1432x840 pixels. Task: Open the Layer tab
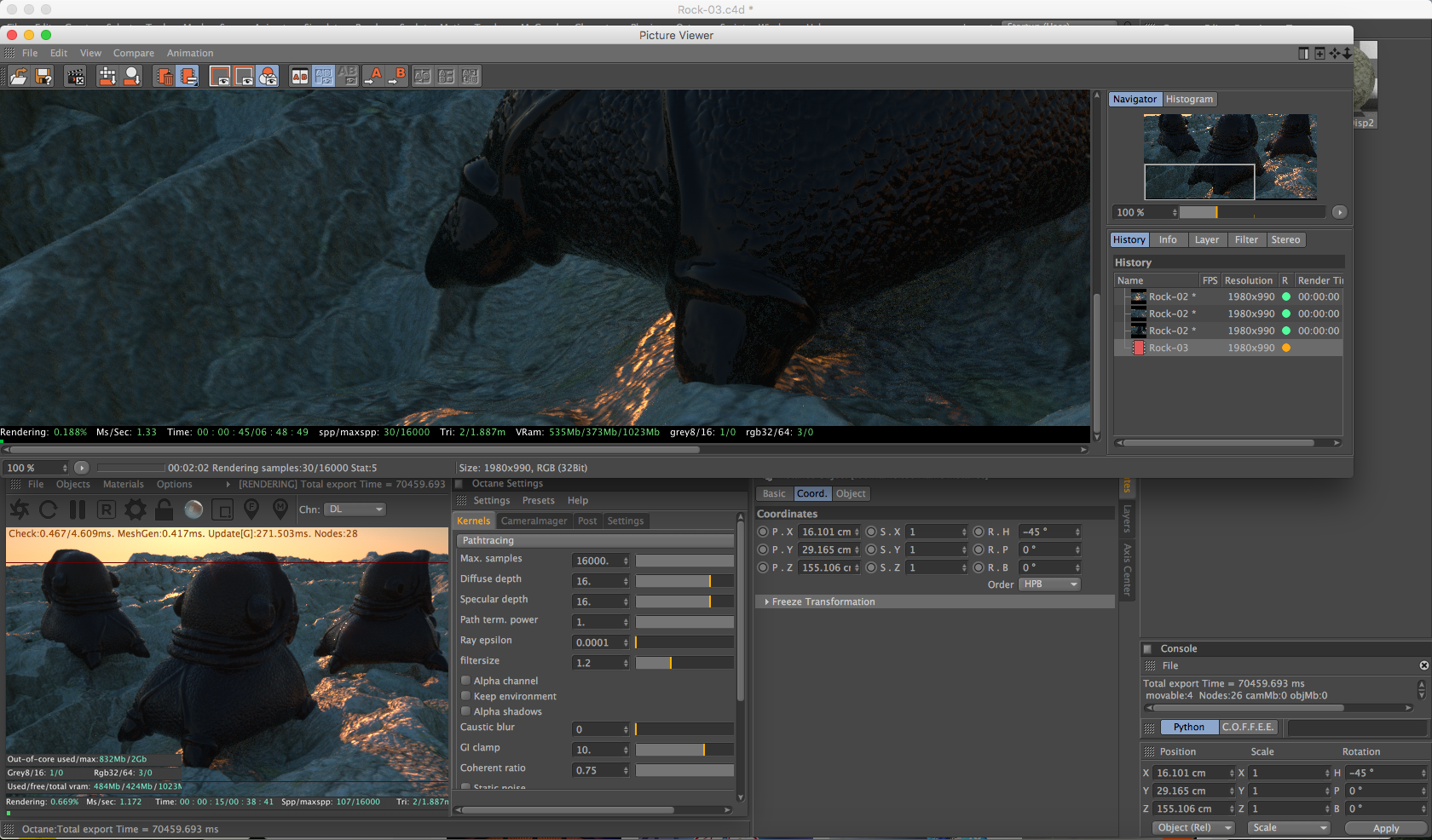[x=1206, y=240]
